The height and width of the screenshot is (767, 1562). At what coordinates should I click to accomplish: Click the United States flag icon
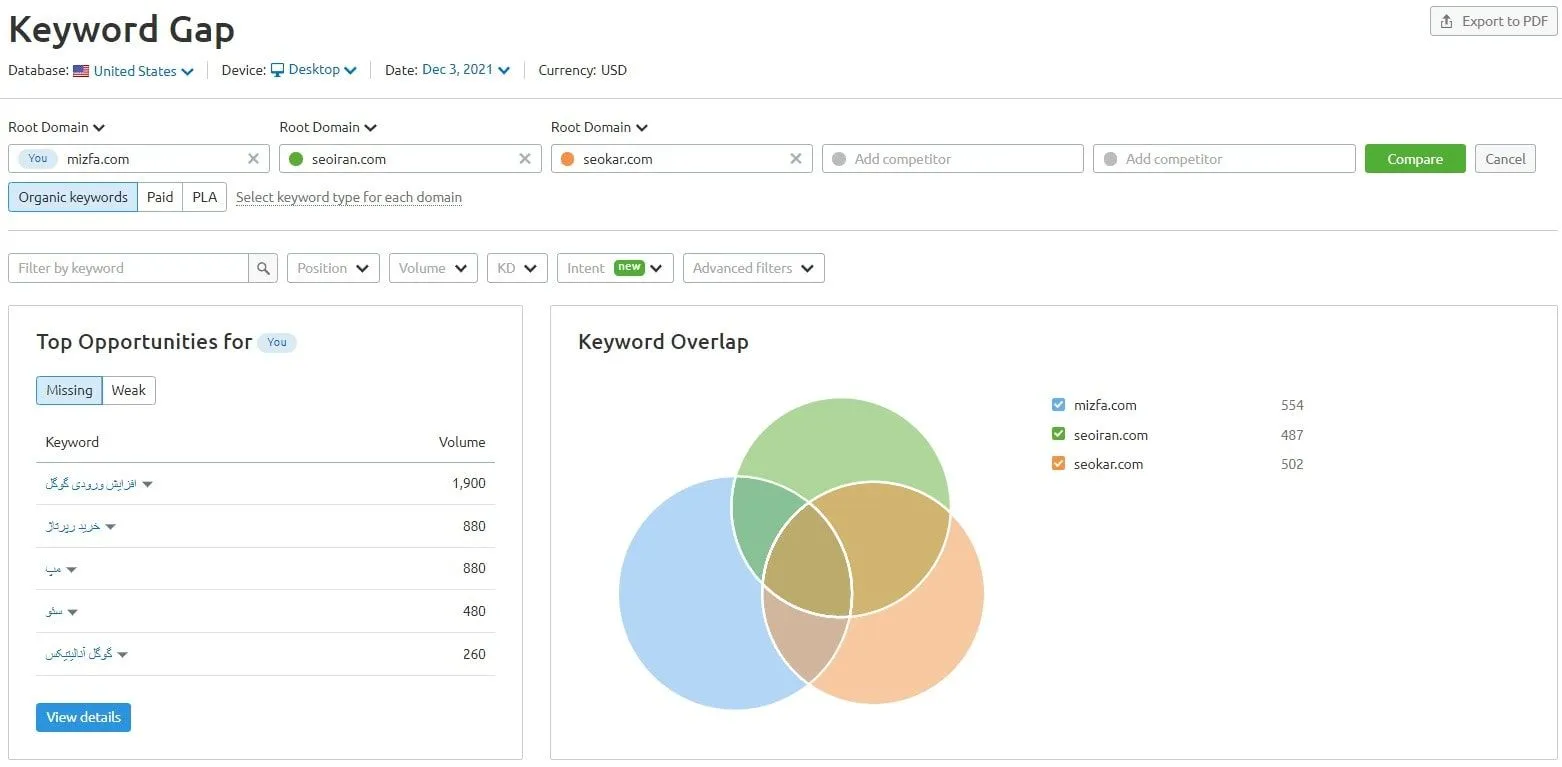(81, 71)
